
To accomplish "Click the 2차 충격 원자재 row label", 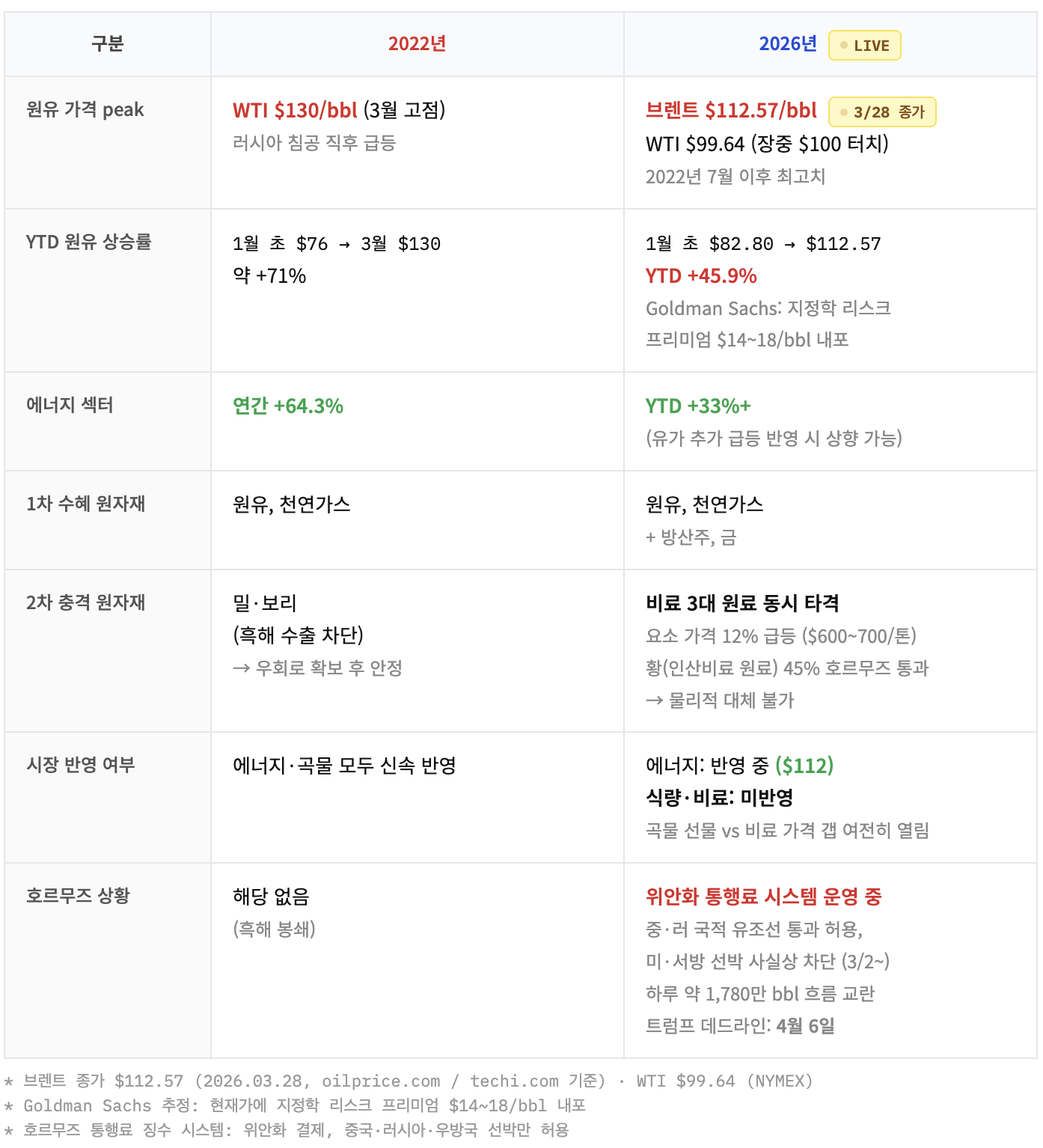I will point(85,602).
